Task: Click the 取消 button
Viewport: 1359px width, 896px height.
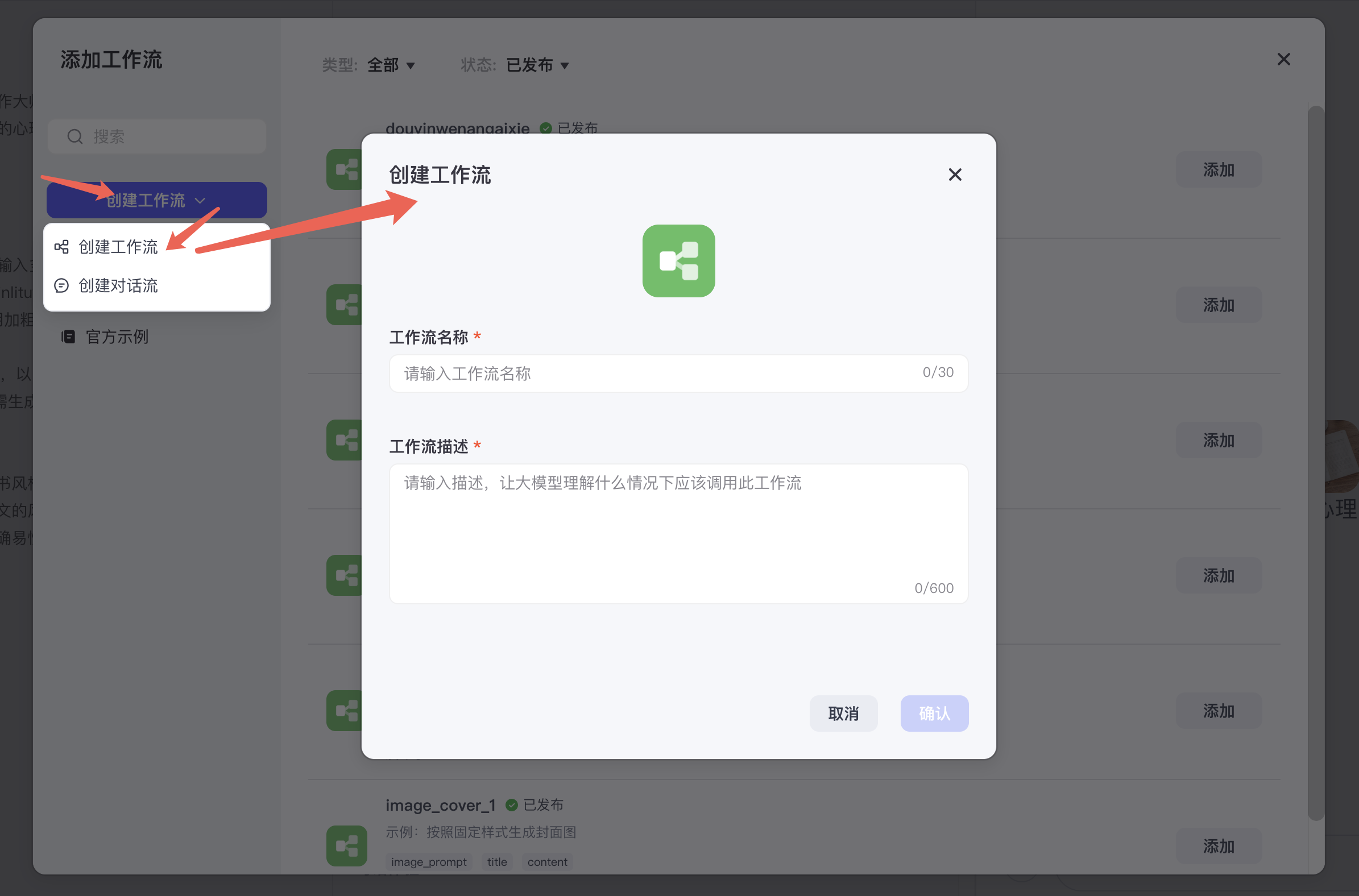Action: (x=843, y=712)
